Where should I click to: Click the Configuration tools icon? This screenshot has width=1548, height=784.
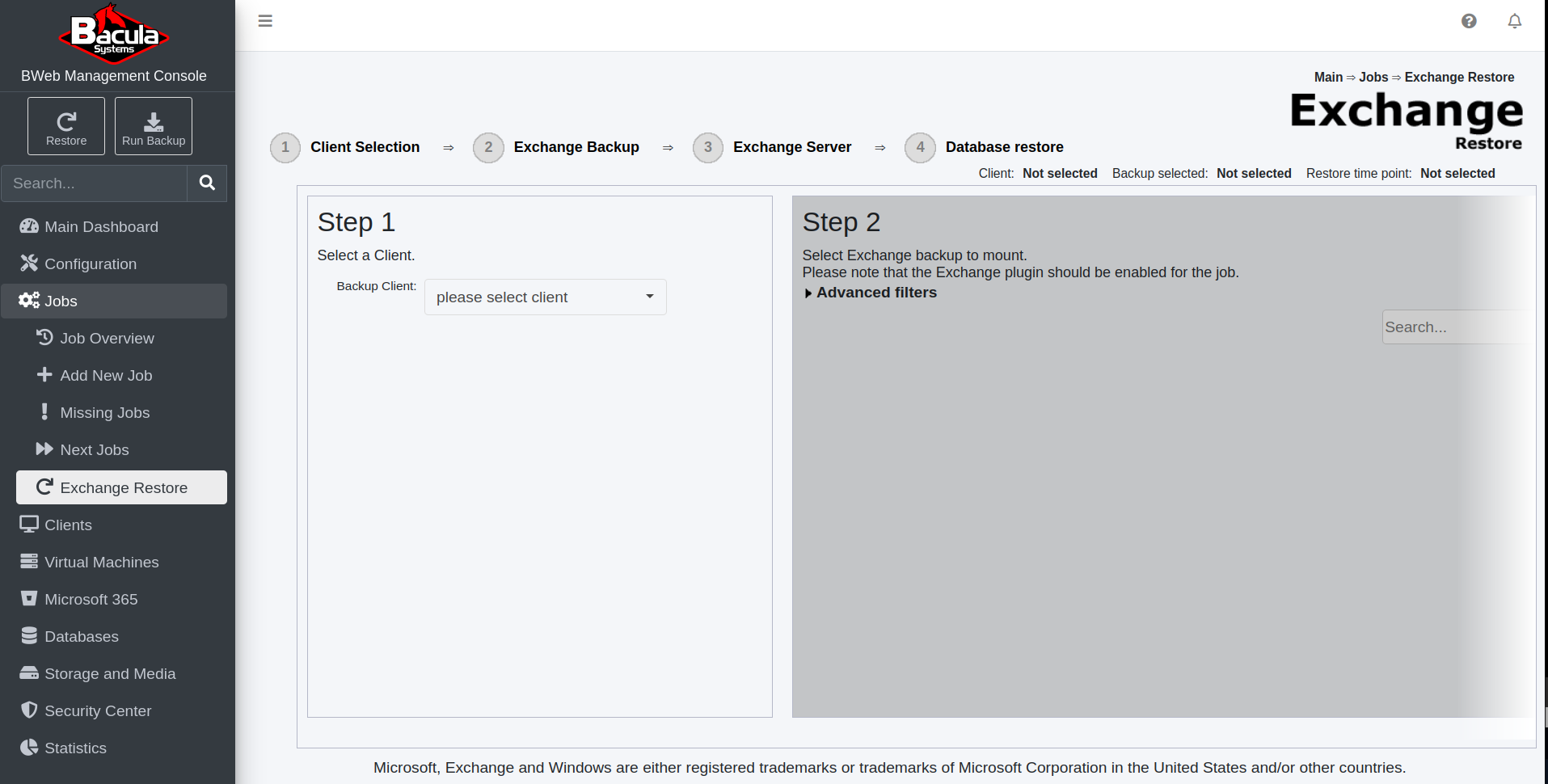point(29,263)
